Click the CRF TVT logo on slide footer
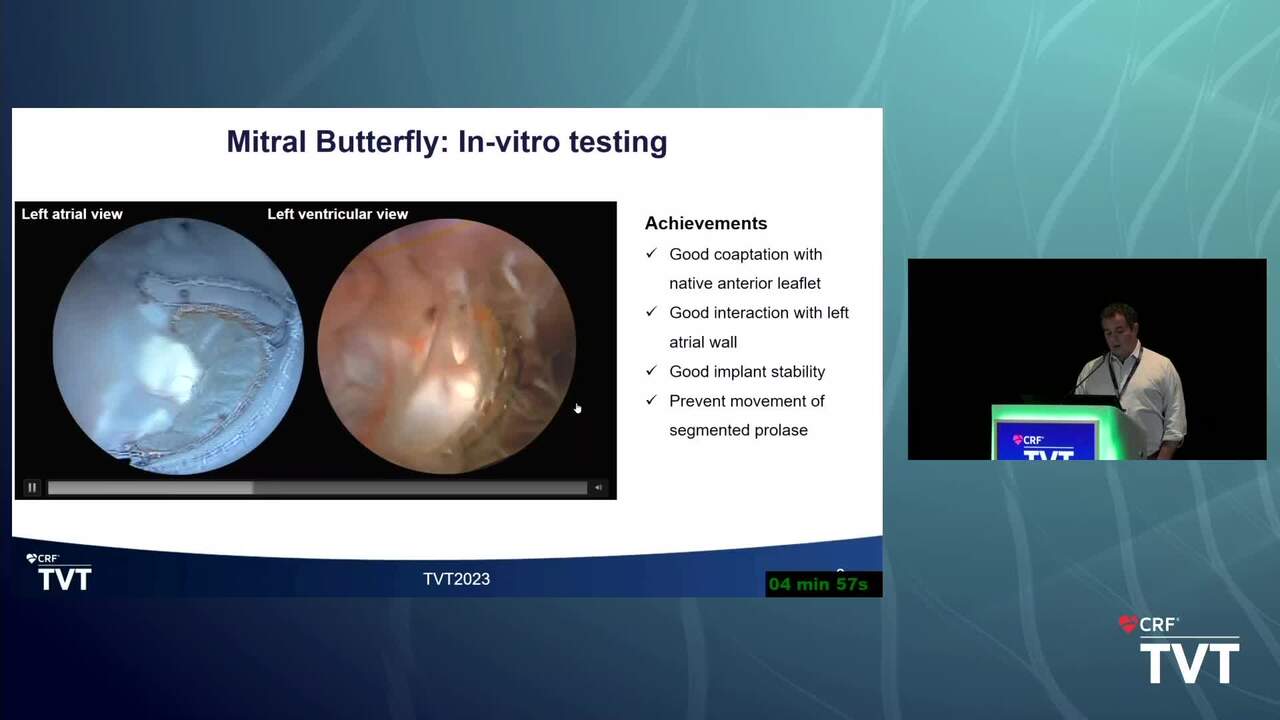 59,572
